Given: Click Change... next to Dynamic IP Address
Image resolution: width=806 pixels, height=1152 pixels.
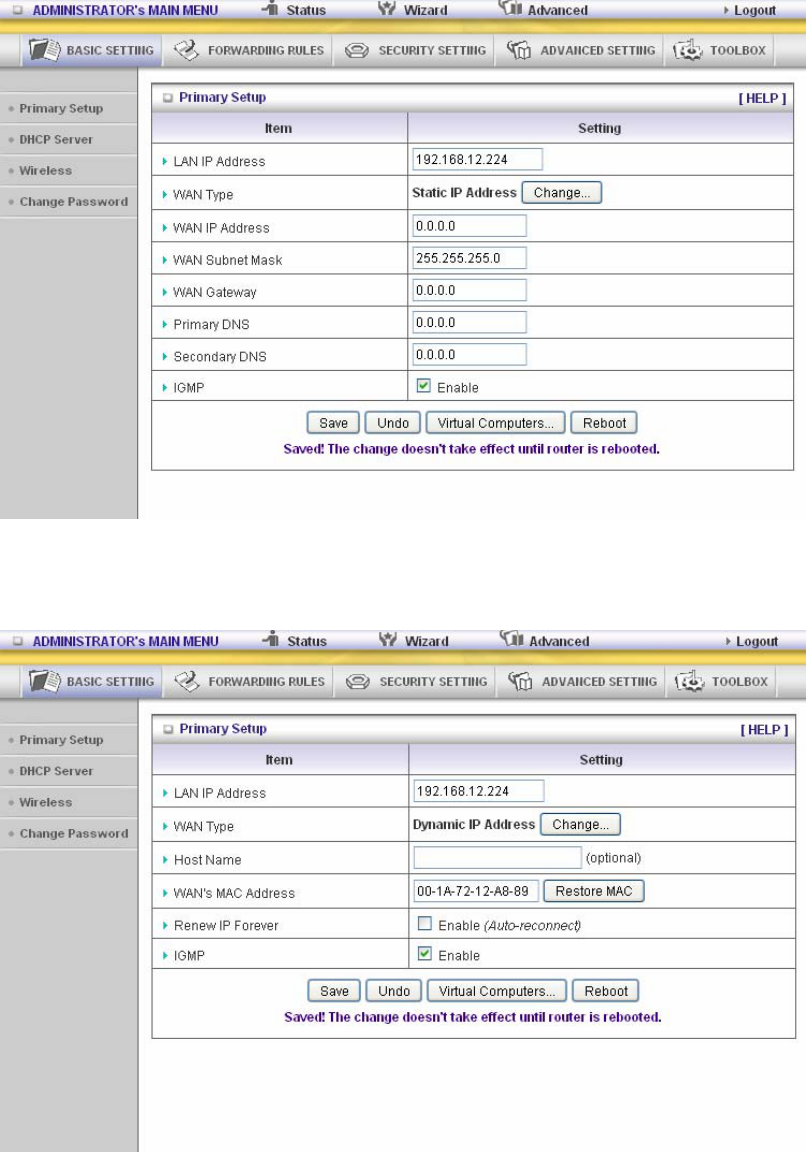Looking at the screenshot, I should pyautogui.click(x=580, y=824).
